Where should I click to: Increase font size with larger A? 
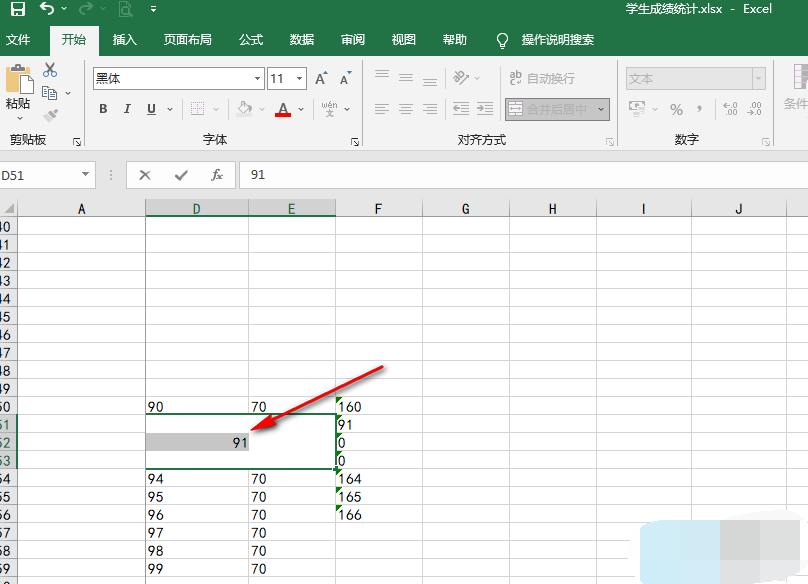coord(321,79)
